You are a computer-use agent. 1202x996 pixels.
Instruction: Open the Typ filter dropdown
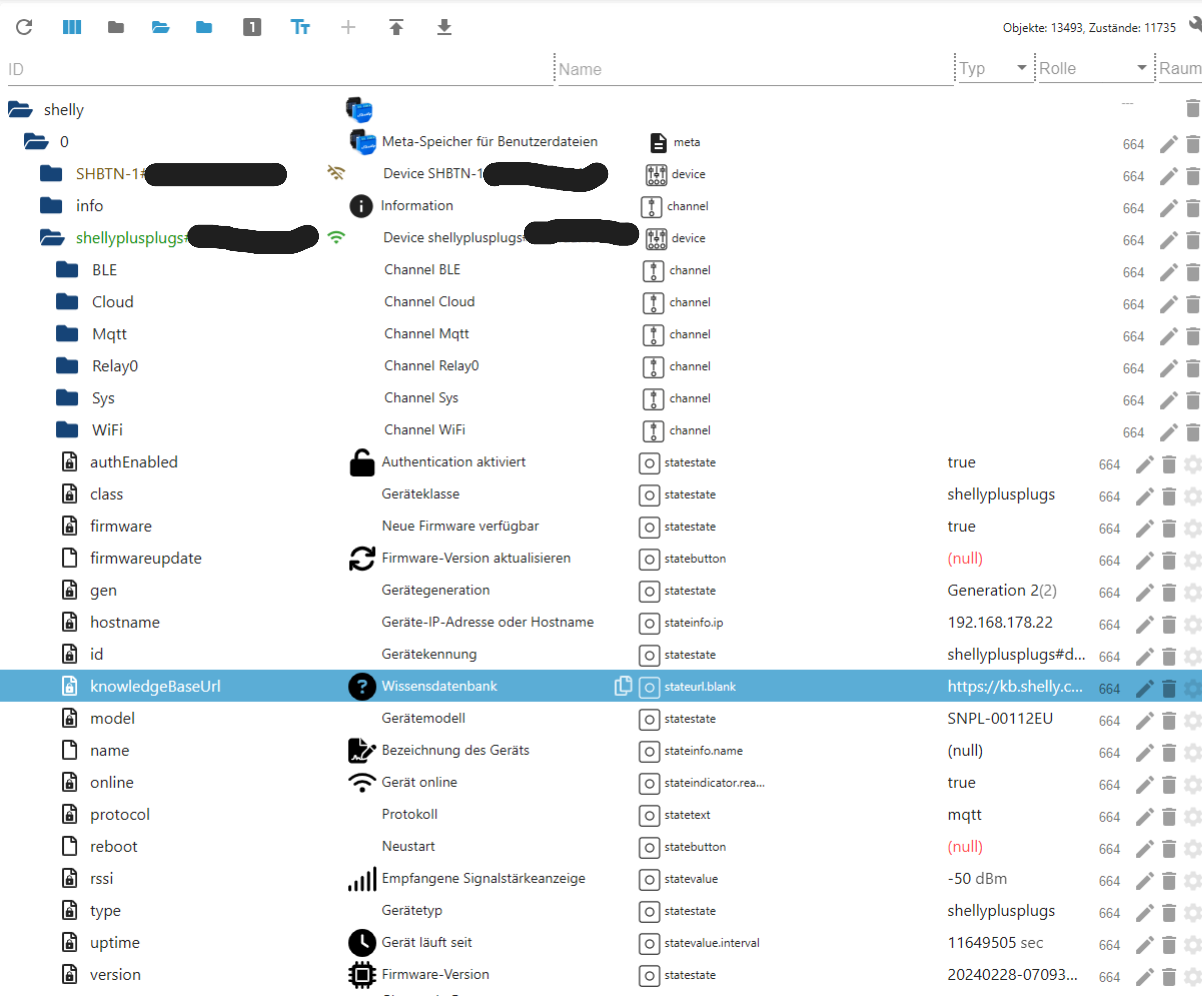pos(995,68)
